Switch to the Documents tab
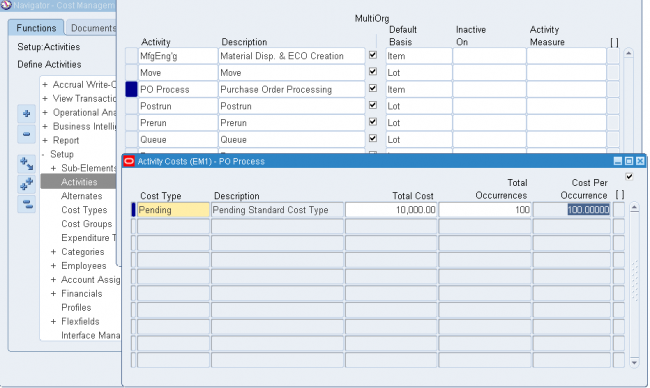The width and height of the screenshot is (650, 388). [92, 28]
